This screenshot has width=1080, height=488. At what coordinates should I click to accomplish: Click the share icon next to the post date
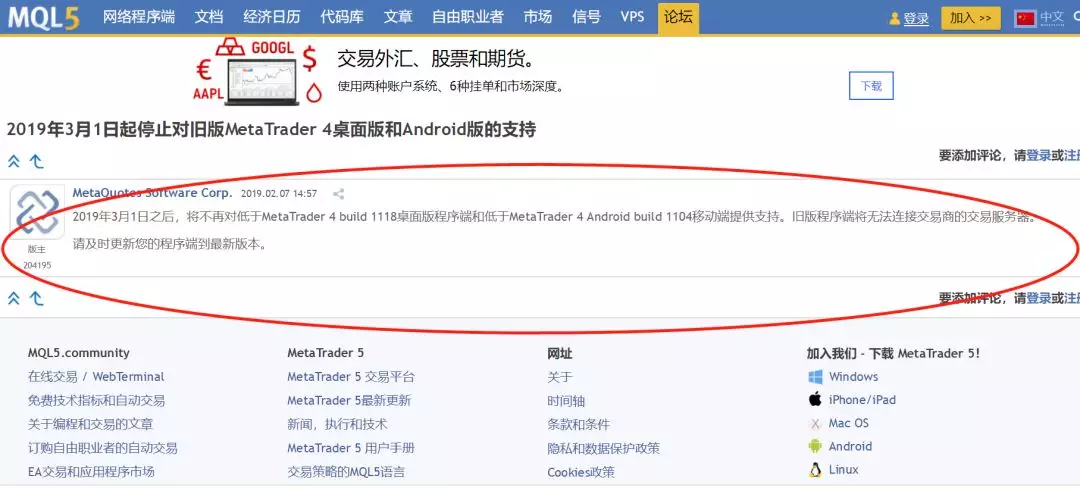point(338,194)
